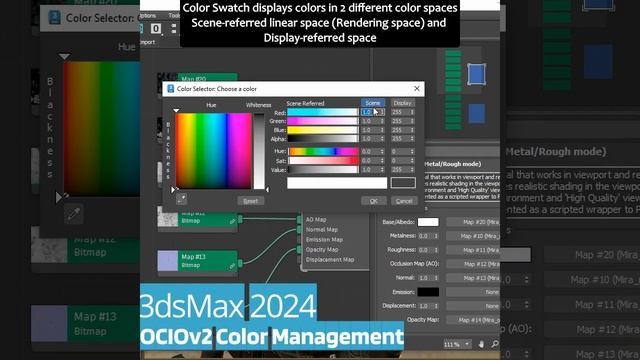Image resolution: width=640 pixels, height=360 pixels.
Task: Click the white new-color swatch
Action: point(337,183)
